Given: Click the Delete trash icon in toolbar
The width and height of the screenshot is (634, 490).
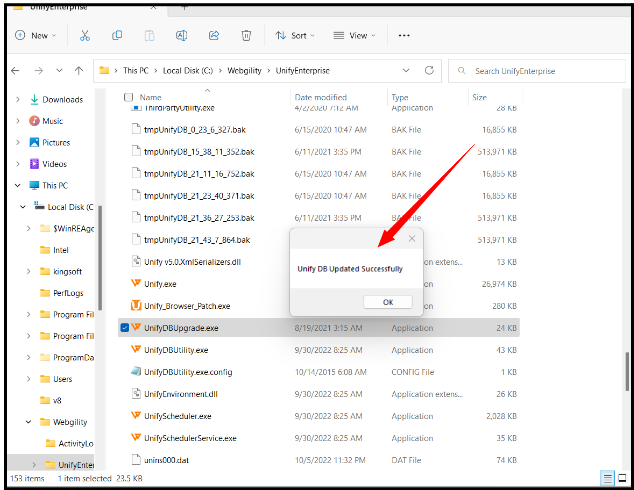Looking at the screenshot, I should (246, 35).
